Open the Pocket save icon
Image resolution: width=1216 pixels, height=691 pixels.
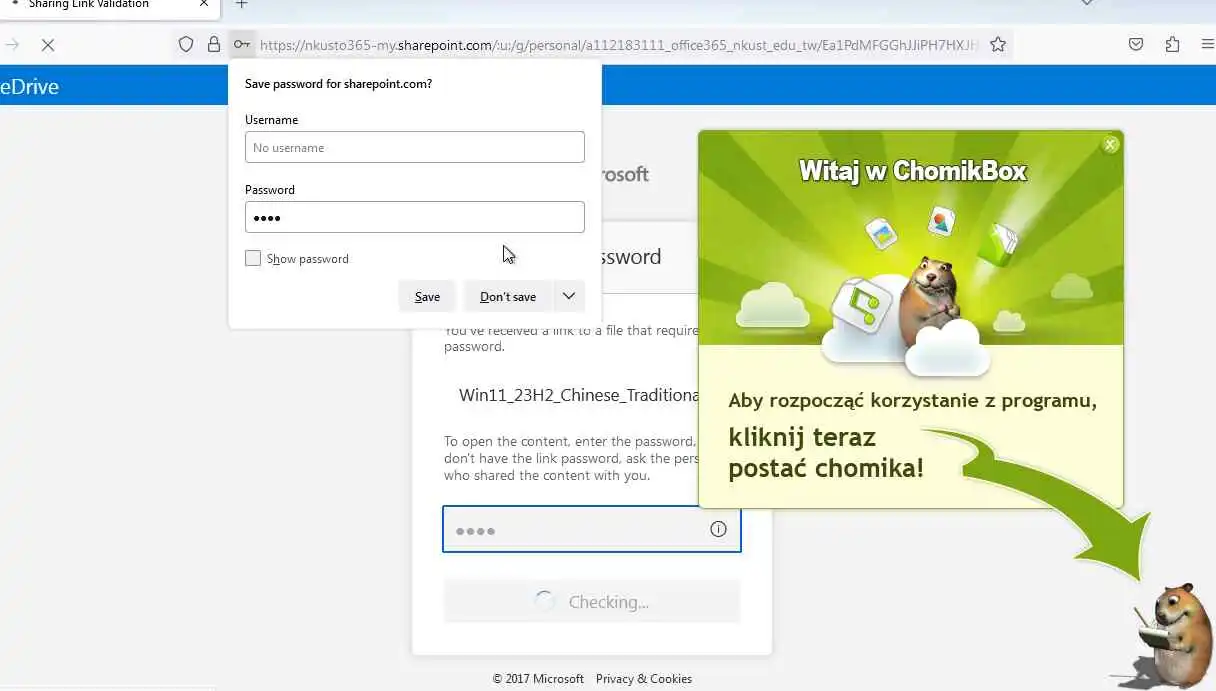click(x=1136, y=44)
